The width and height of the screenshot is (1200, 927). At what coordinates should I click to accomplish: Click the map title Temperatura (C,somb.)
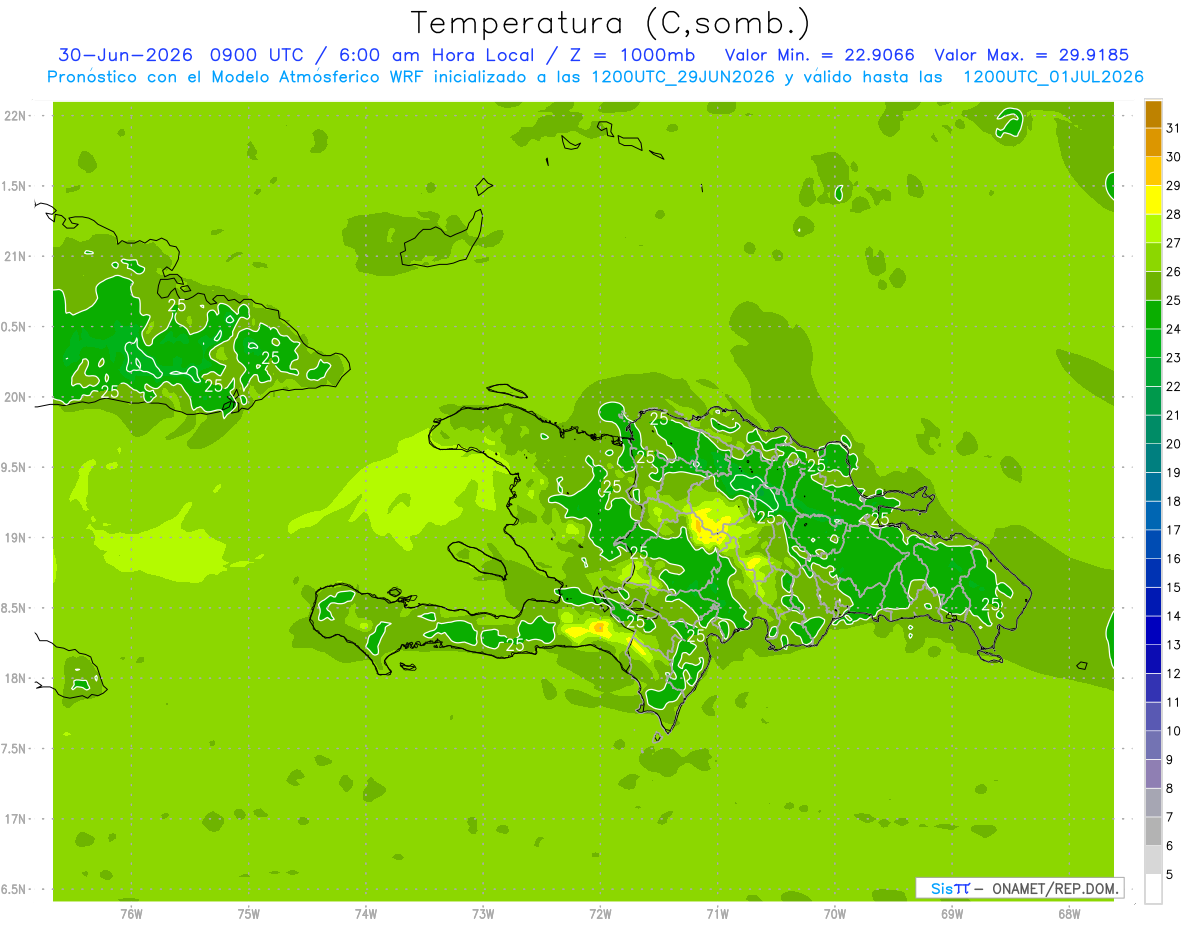[611, 23]
